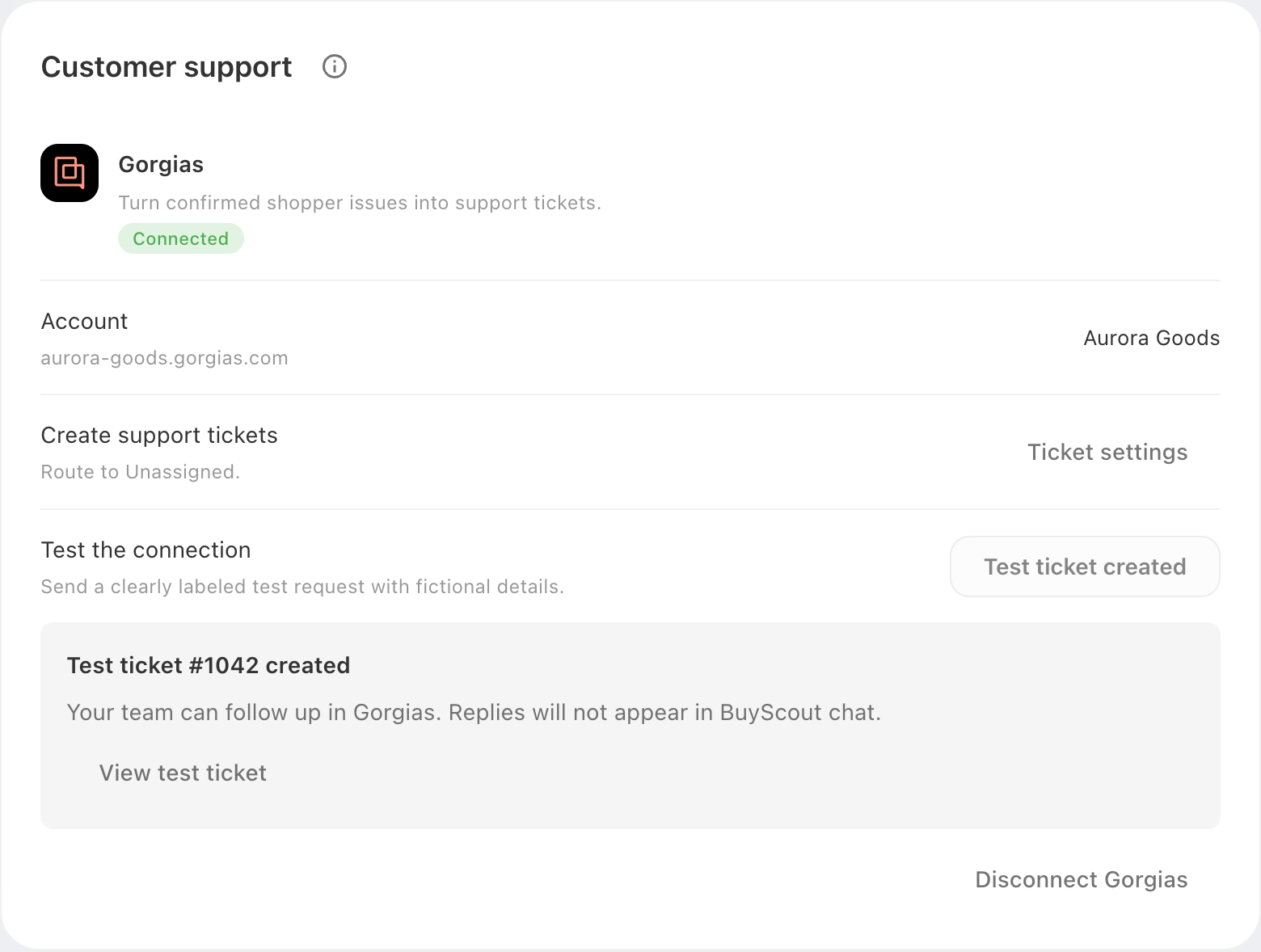1261x952 pixels.
Task: Click the Gorgias integration title
Action: [161, 164]
